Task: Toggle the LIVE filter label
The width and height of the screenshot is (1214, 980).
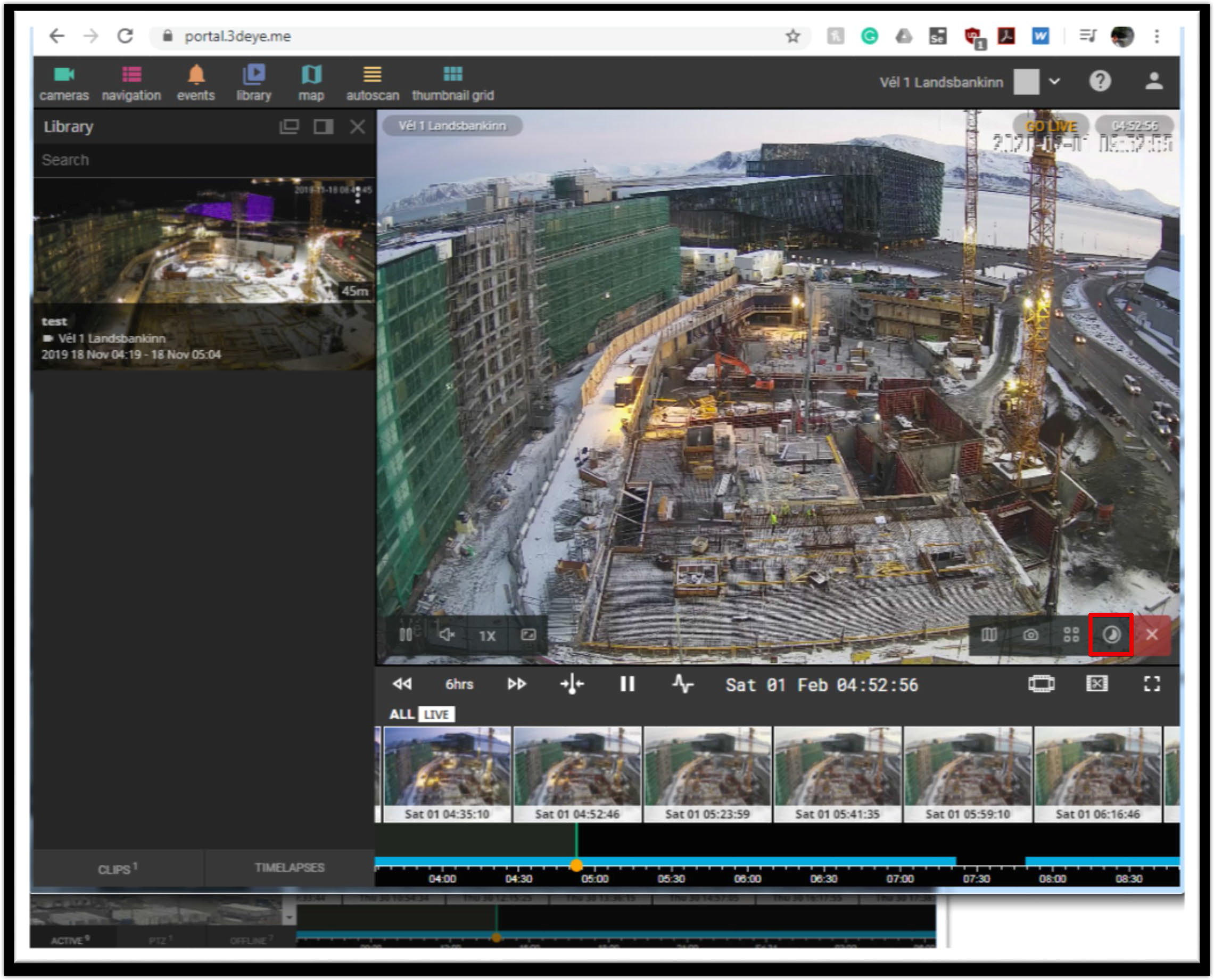Action: (x=436, y=715)
